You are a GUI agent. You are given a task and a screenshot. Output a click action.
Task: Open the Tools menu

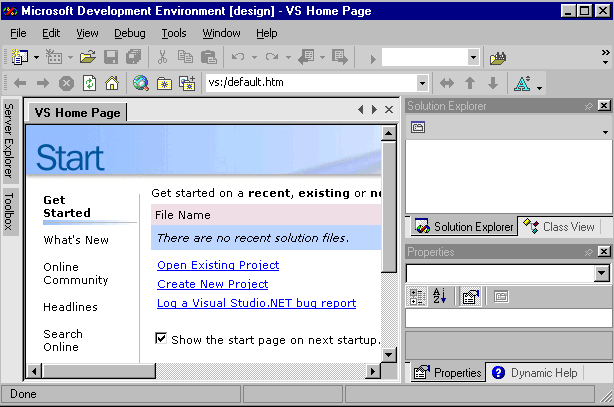174,33
